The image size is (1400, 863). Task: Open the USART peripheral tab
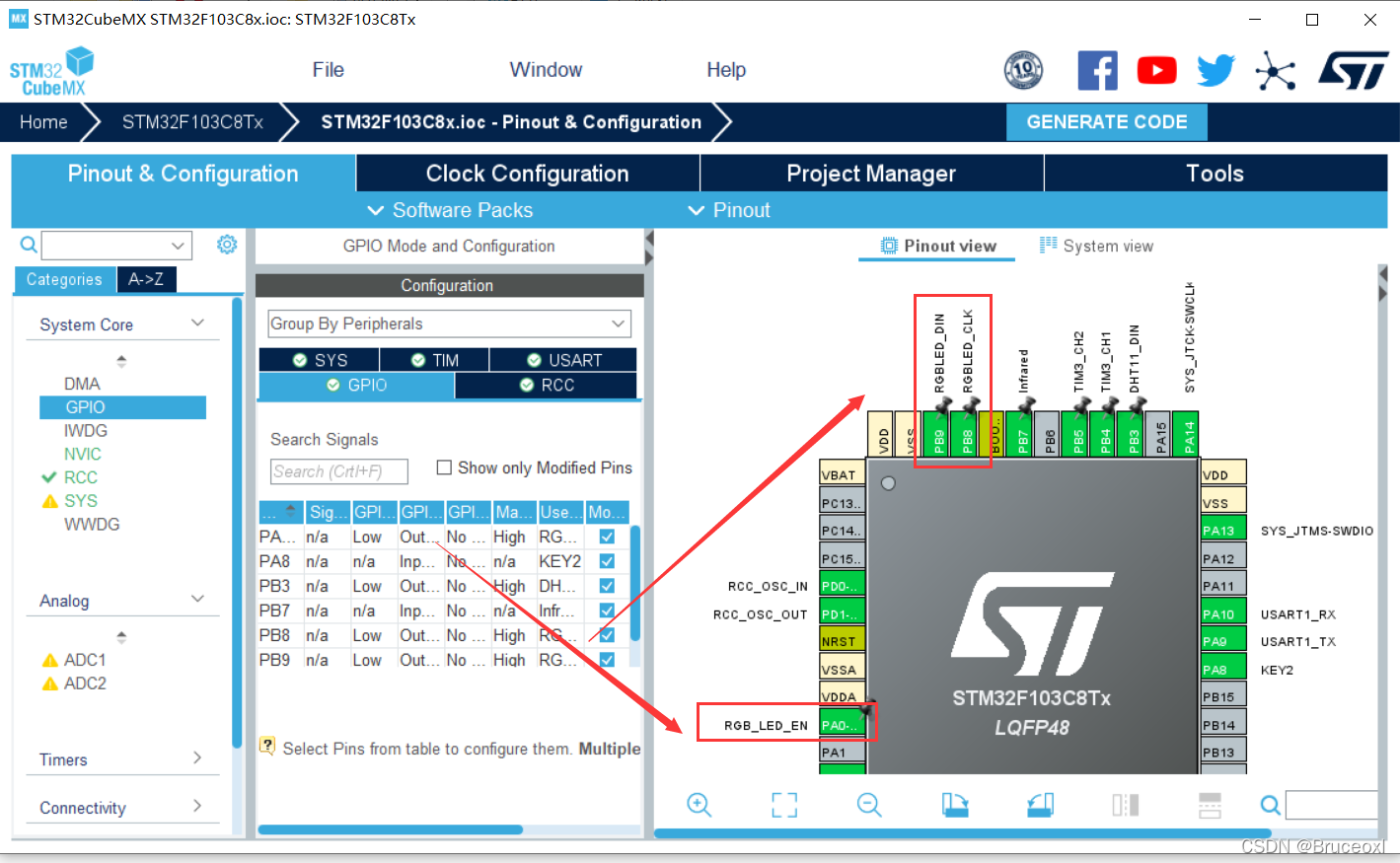coord(563,360)
